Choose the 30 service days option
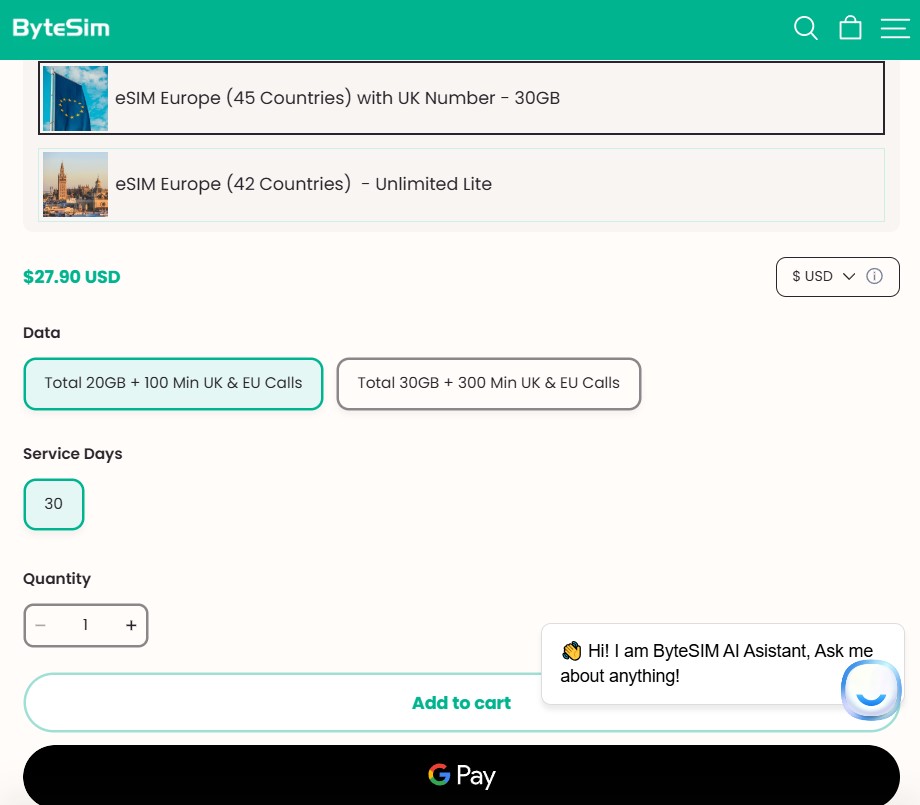The width and height of the screenshot is (920, 805). point(54,504)
